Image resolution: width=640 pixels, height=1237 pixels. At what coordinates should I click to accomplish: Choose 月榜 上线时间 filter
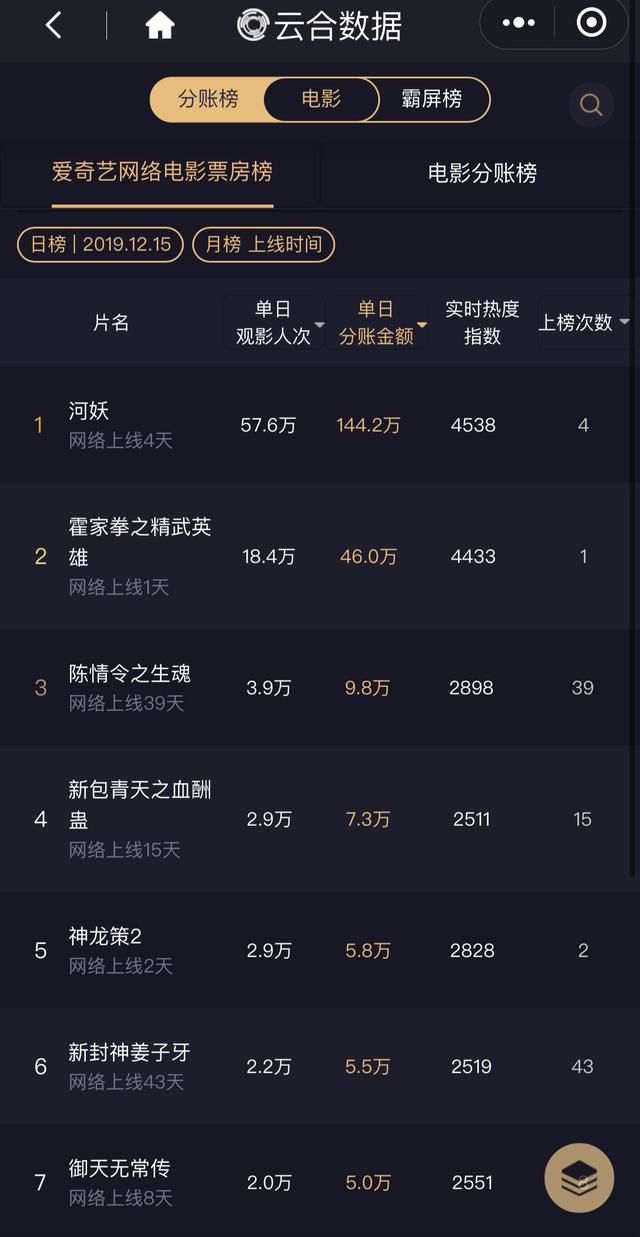point(263,244)
